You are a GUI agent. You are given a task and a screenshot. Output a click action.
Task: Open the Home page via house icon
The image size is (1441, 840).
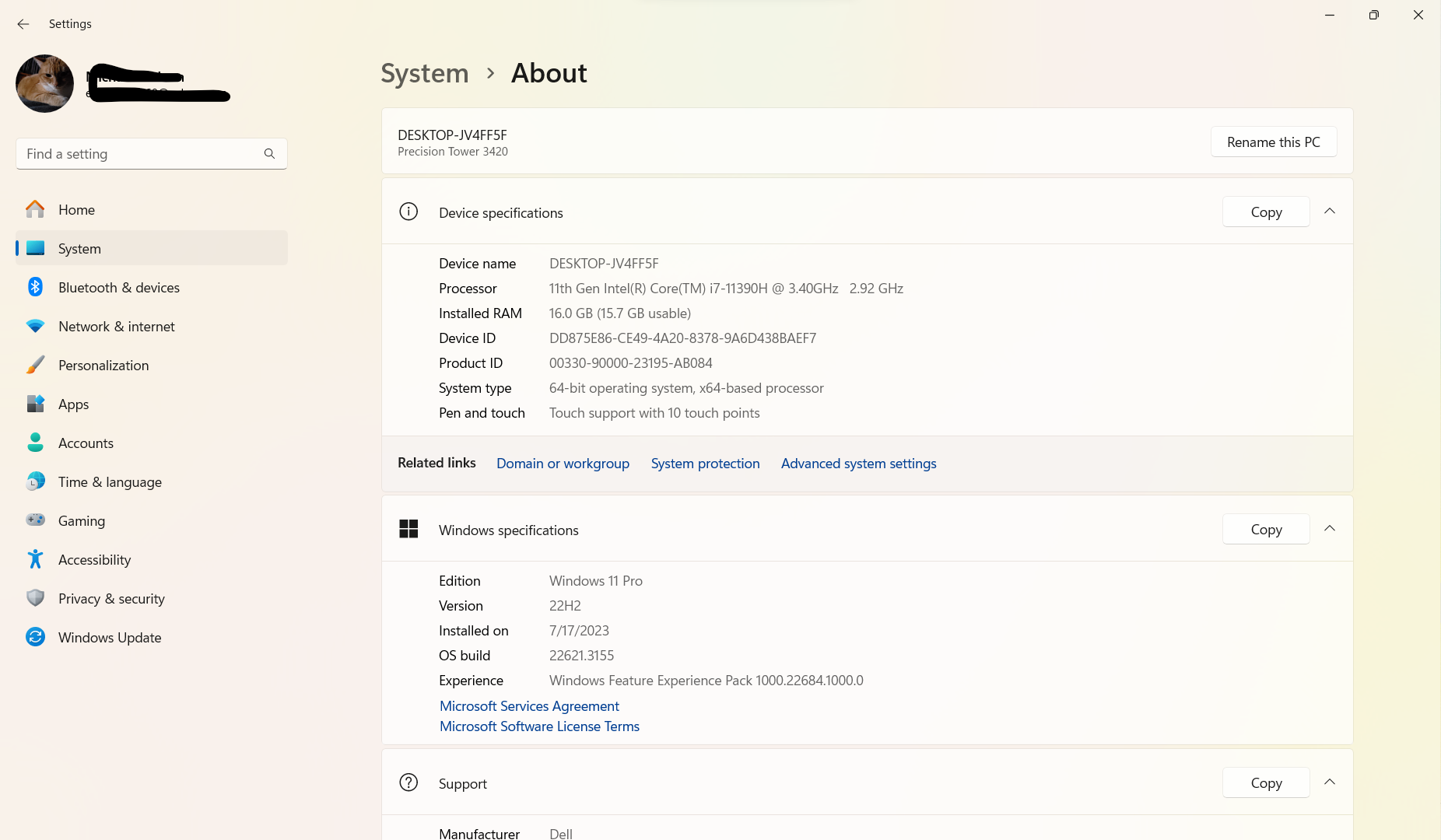click(35, 209)
